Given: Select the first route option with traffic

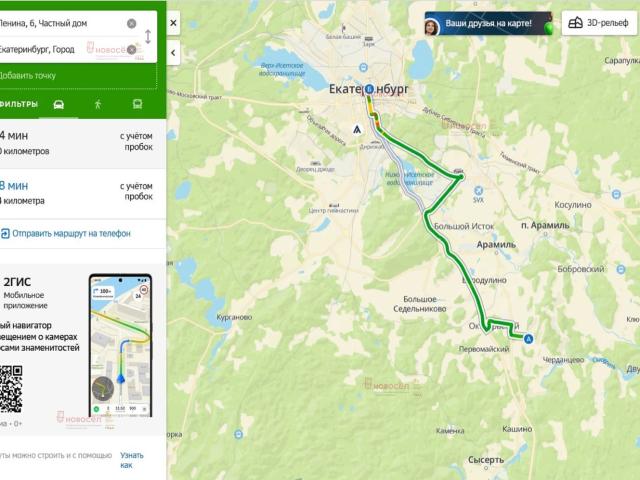Looking at the screenshot, I should 83,143.
